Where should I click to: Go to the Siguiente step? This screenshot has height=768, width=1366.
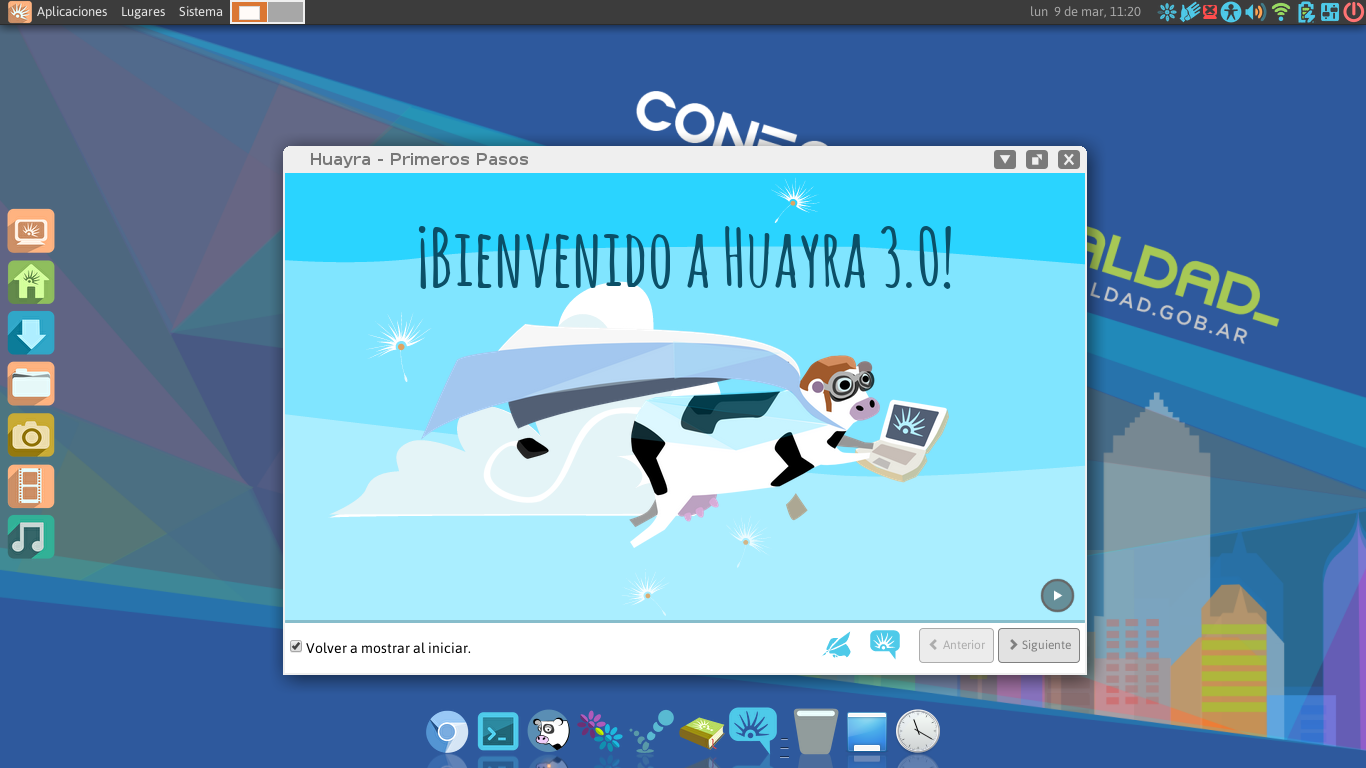click(x=1039, y=645)
